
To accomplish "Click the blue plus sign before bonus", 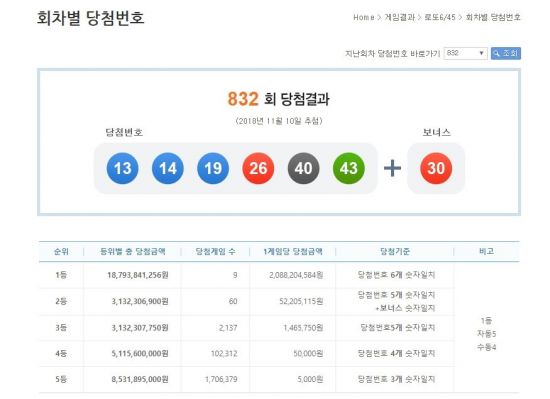I will pyautogui.click(x=393, y=168).
